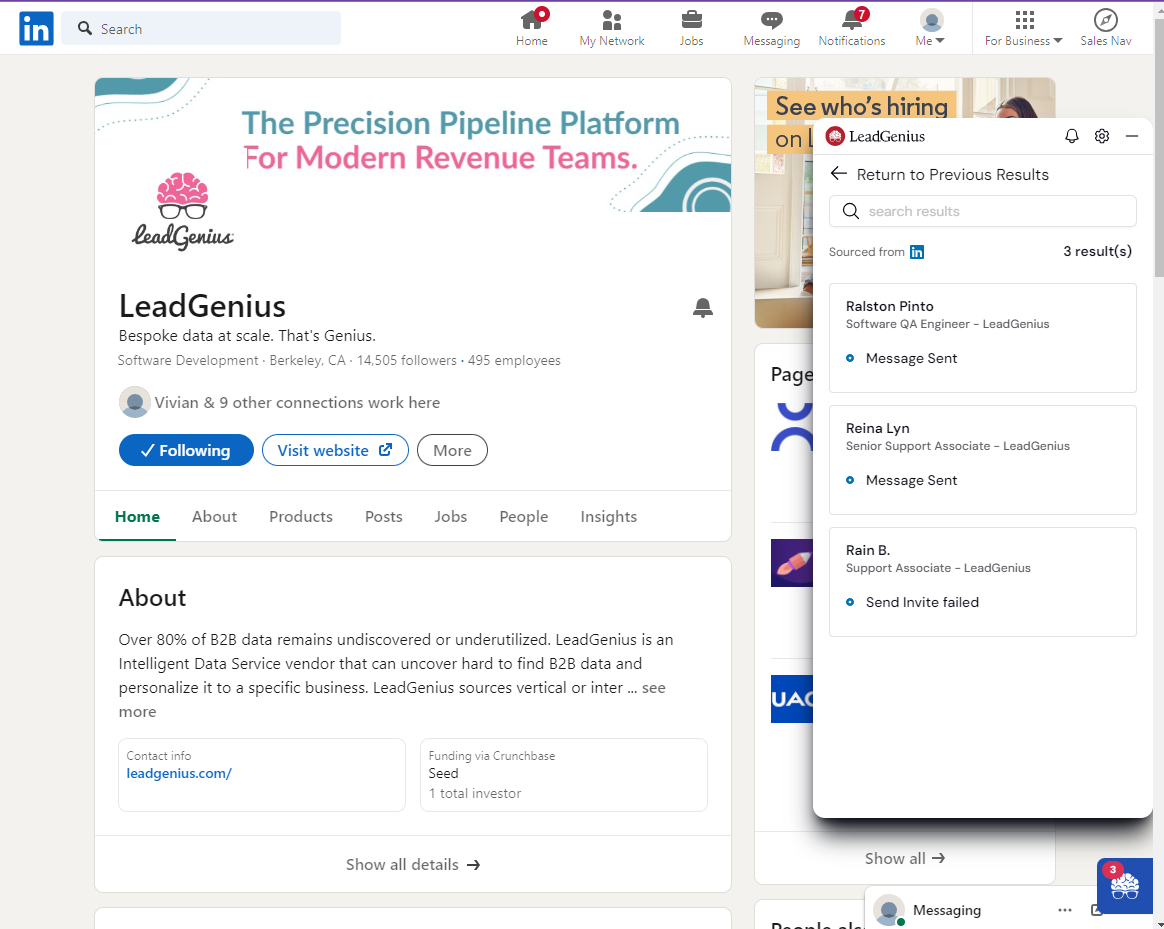Open the LeadGenius panel settings gear
Image resolution: width=1164 pixels, height=929 pixels.
coord(1102,136)
